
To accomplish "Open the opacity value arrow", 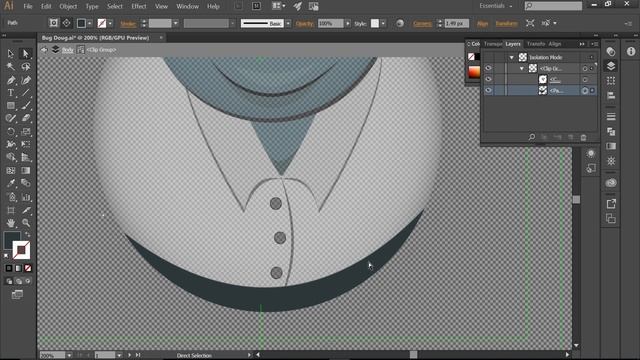I will tap(347, 24).
